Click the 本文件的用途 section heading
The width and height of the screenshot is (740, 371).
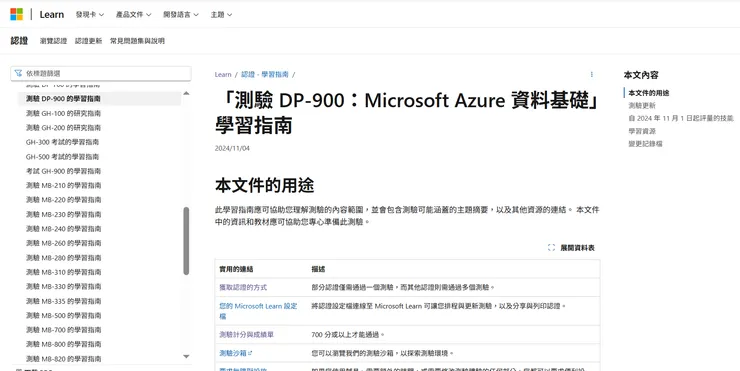264,186
